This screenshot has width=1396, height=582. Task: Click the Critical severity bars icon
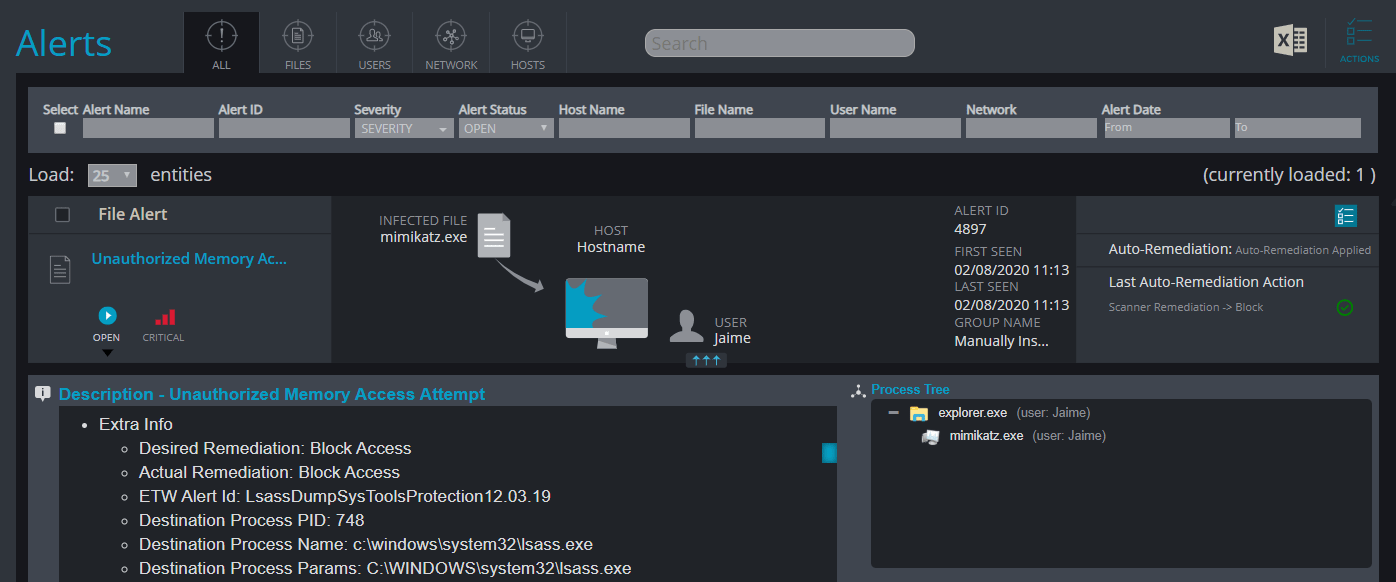[x=164, y=317]
